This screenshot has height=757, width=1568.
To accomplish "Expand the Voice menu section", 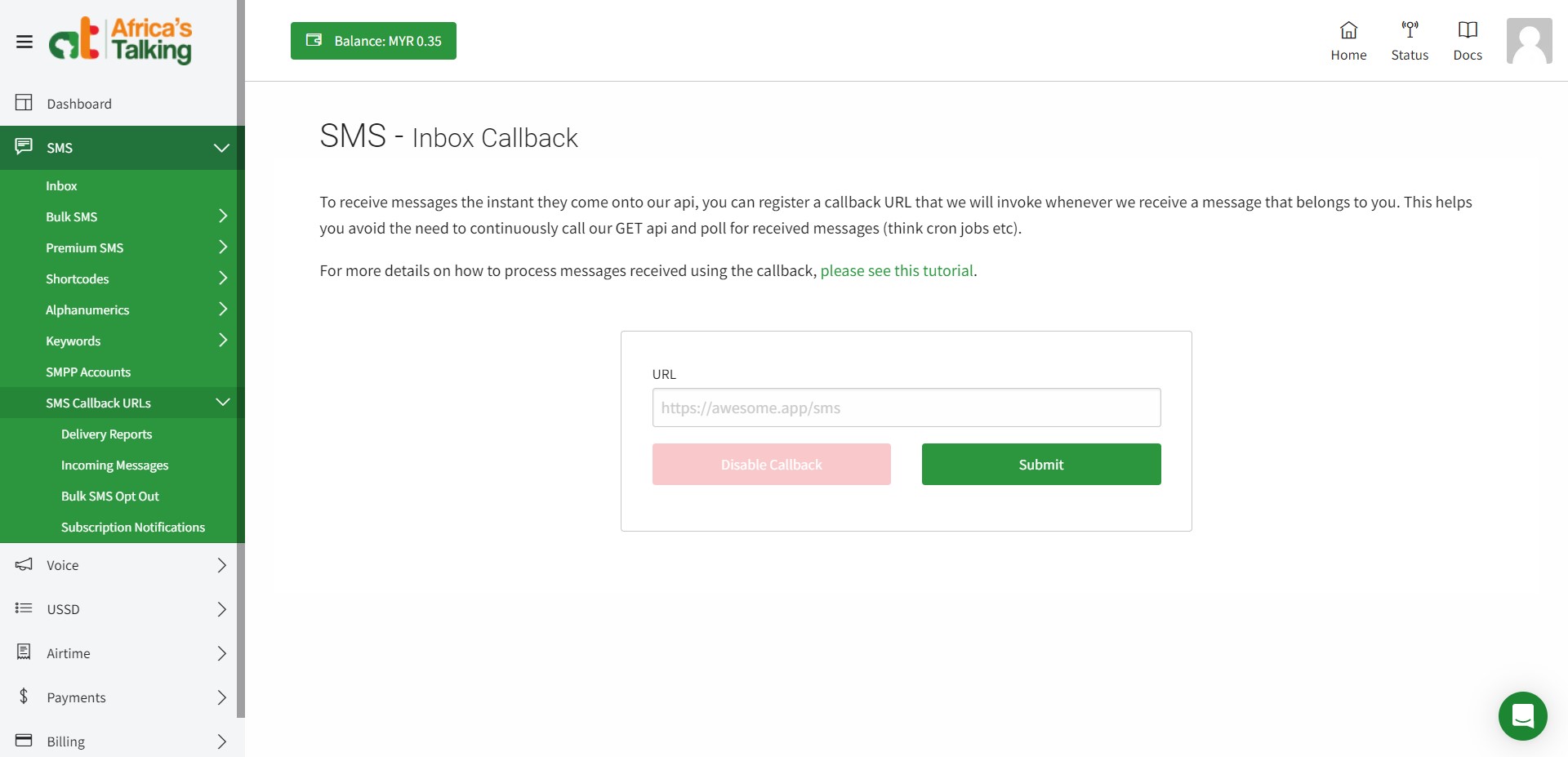I will 221,565.
